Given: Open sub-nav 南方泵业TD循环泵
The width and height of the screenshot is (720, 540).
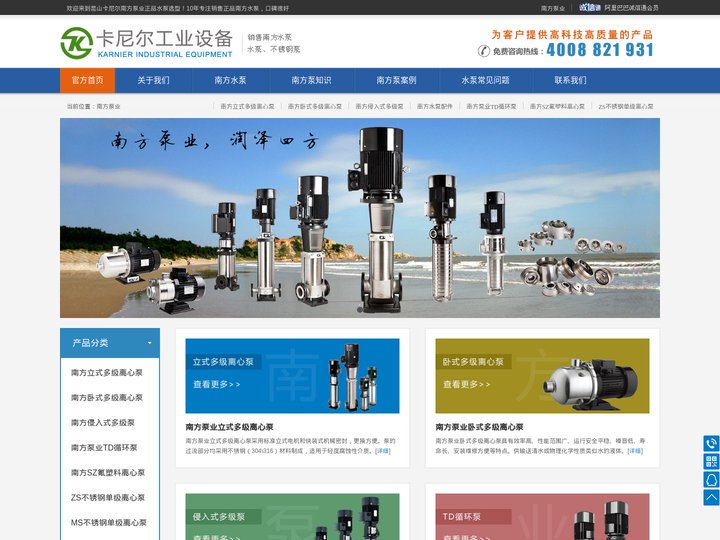Looking at the screenshot, I should (x=491, y=107).
